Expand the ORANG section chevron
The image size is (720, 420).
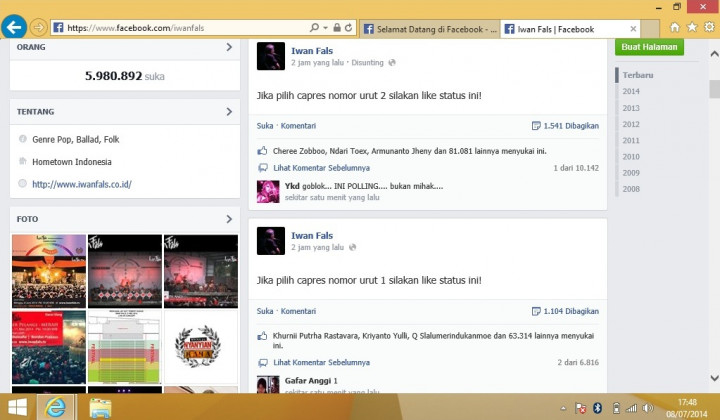pos(229,47)
